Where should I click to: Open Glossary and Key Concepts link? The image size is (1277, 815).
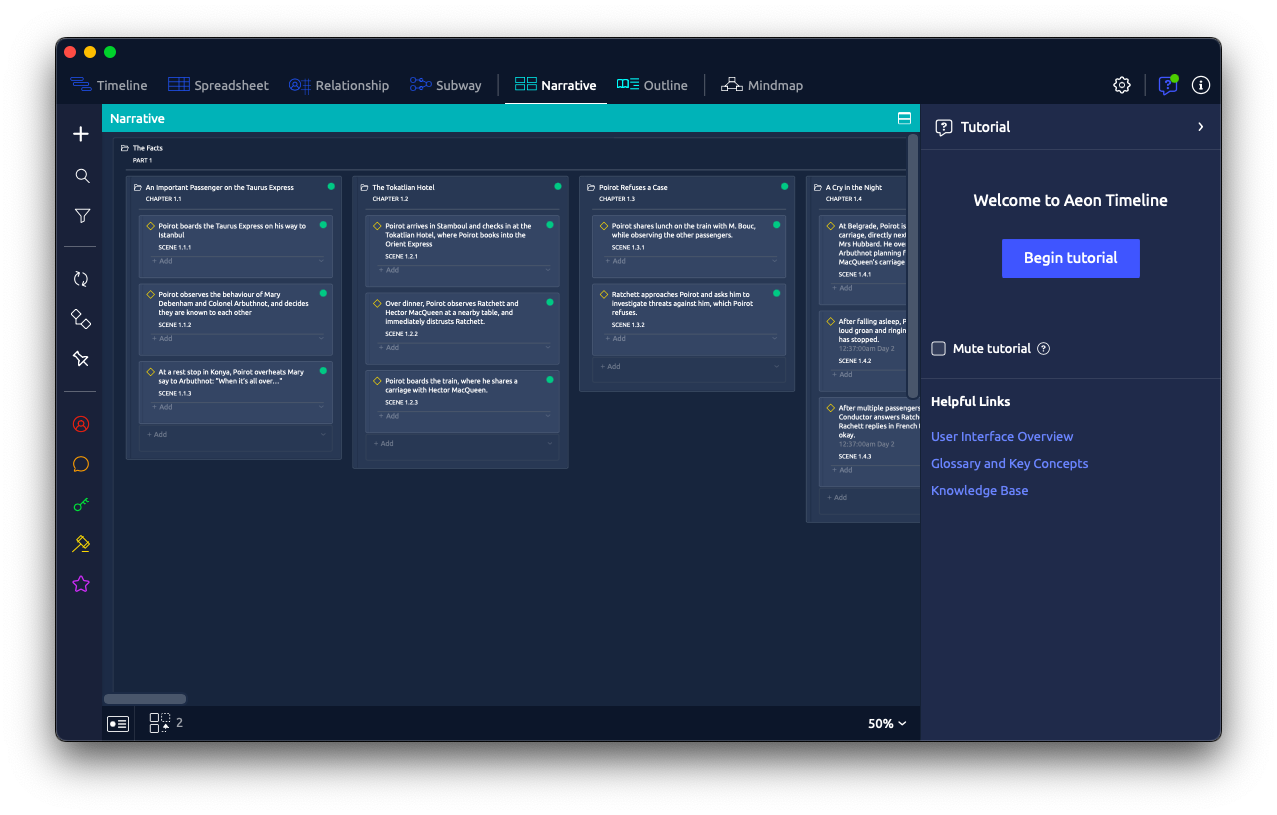click(1009, 464)
